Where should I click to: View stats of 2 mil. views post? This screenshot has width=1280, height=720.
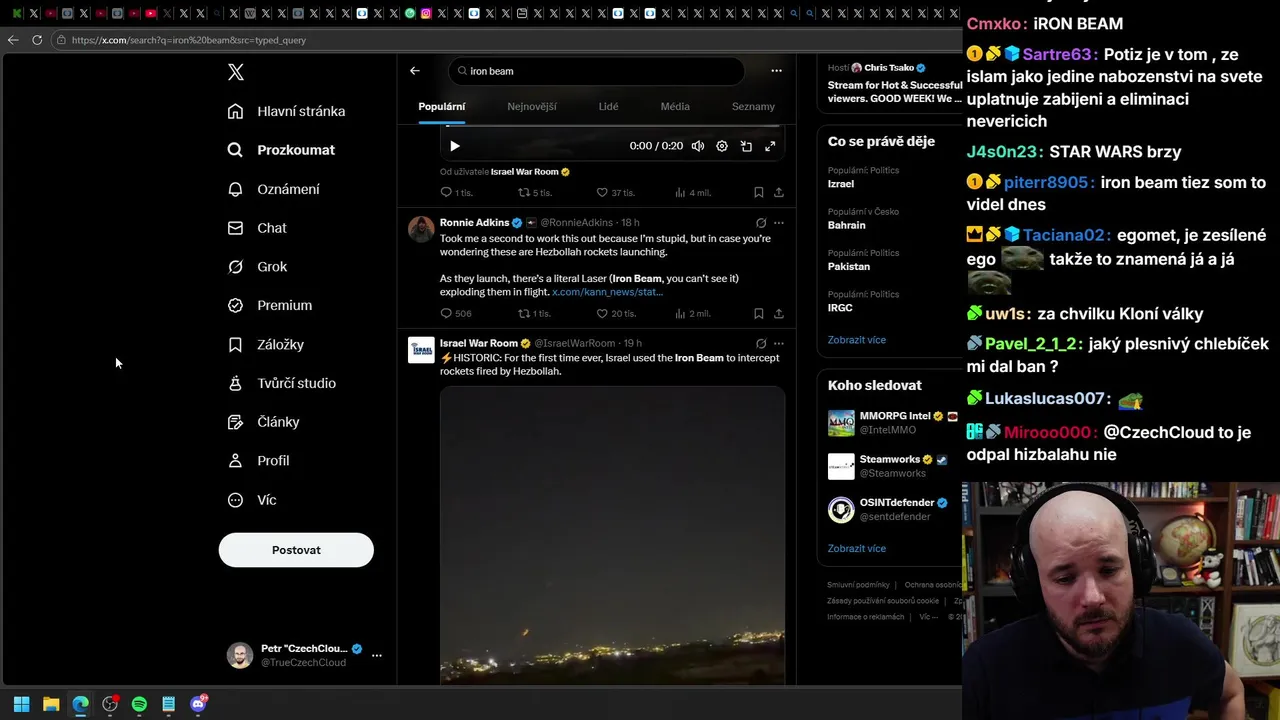click(693, 313)
